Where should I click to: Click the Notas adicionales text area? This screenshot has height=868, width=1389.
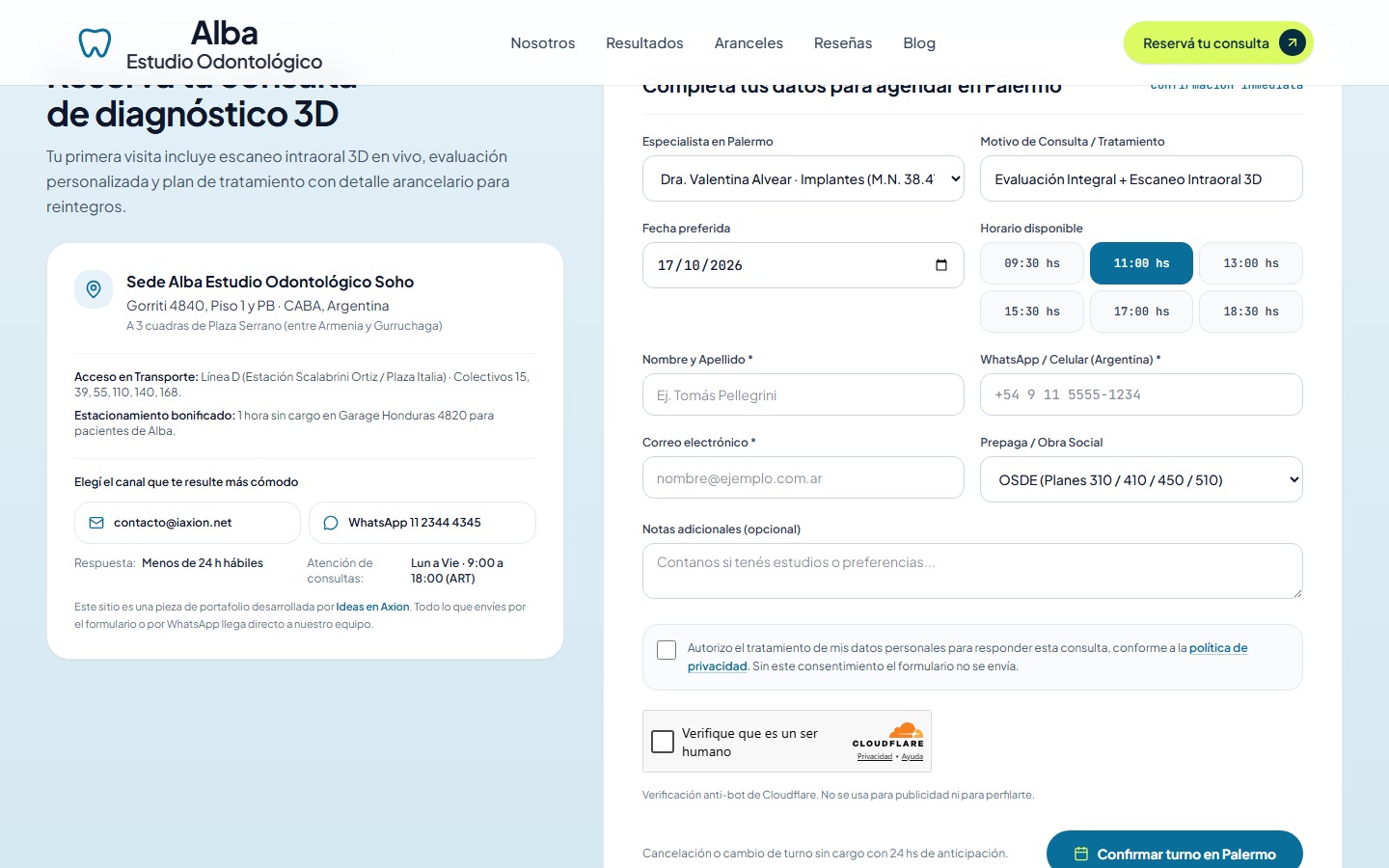pos(972,571)
